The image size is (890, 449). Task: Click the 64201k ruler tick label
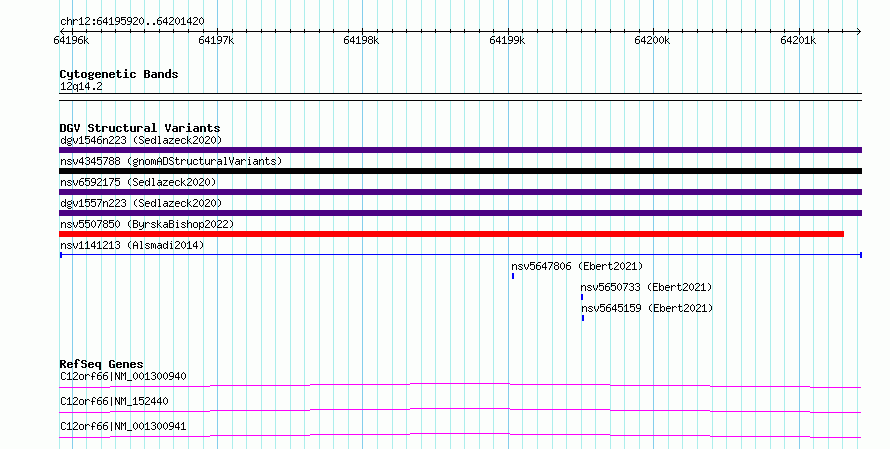tap(798, 40)
